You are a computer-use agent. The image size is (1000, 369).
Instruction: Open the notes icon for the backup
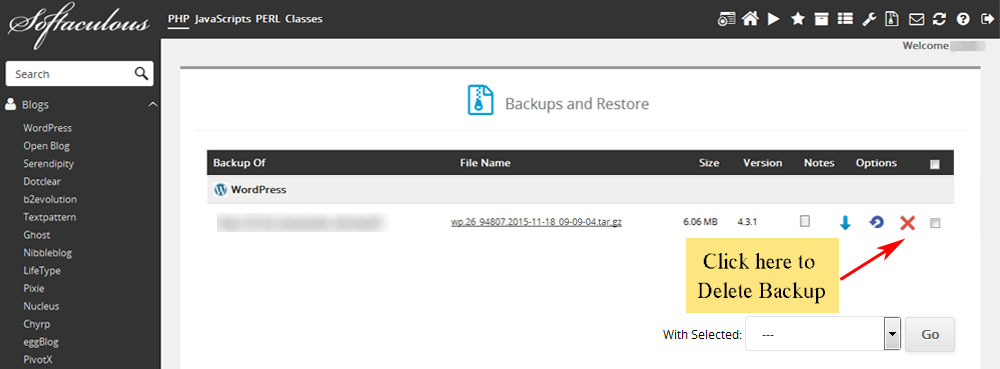[x=805, y=221]
